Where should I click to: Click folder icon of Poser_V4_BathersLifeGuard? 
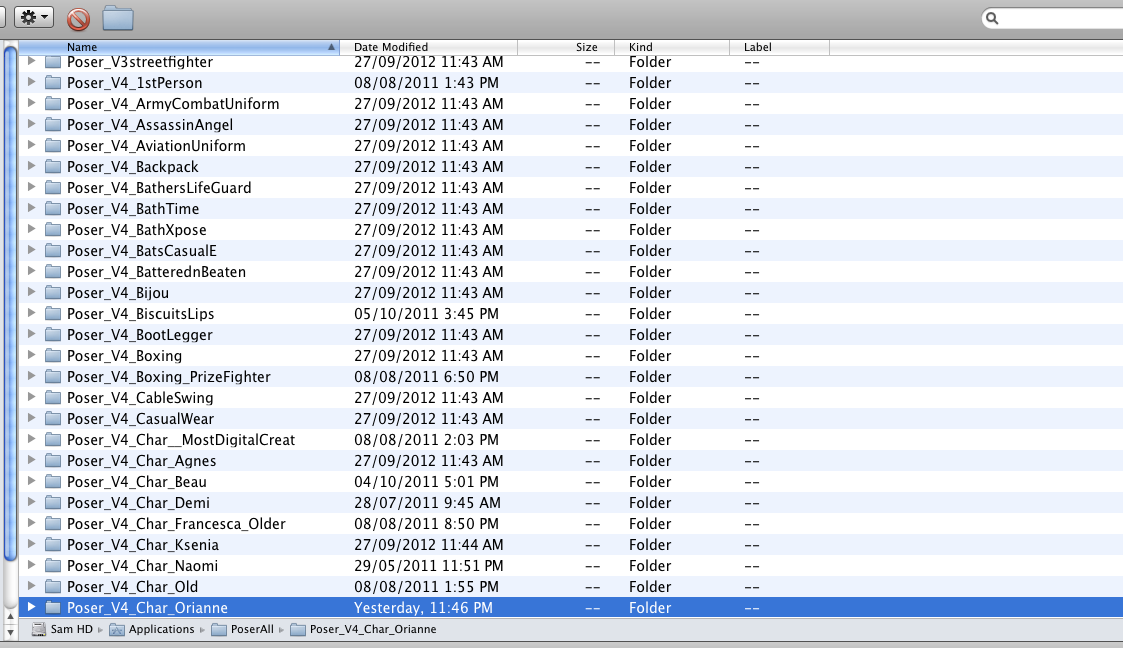click(52, 188)
